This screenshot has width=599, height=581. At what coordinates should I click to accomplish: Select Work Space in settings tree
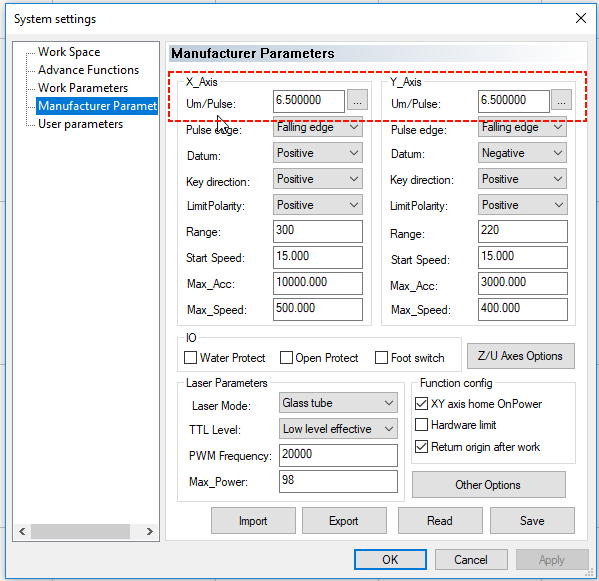[x=69, y=52]
